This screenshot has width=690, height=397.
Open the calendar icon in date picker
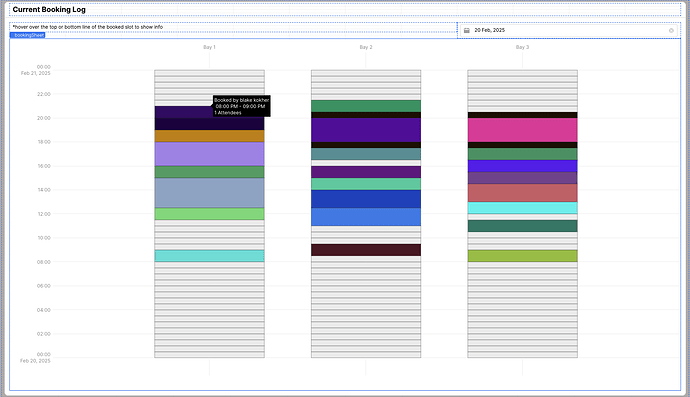click(467, 30)
